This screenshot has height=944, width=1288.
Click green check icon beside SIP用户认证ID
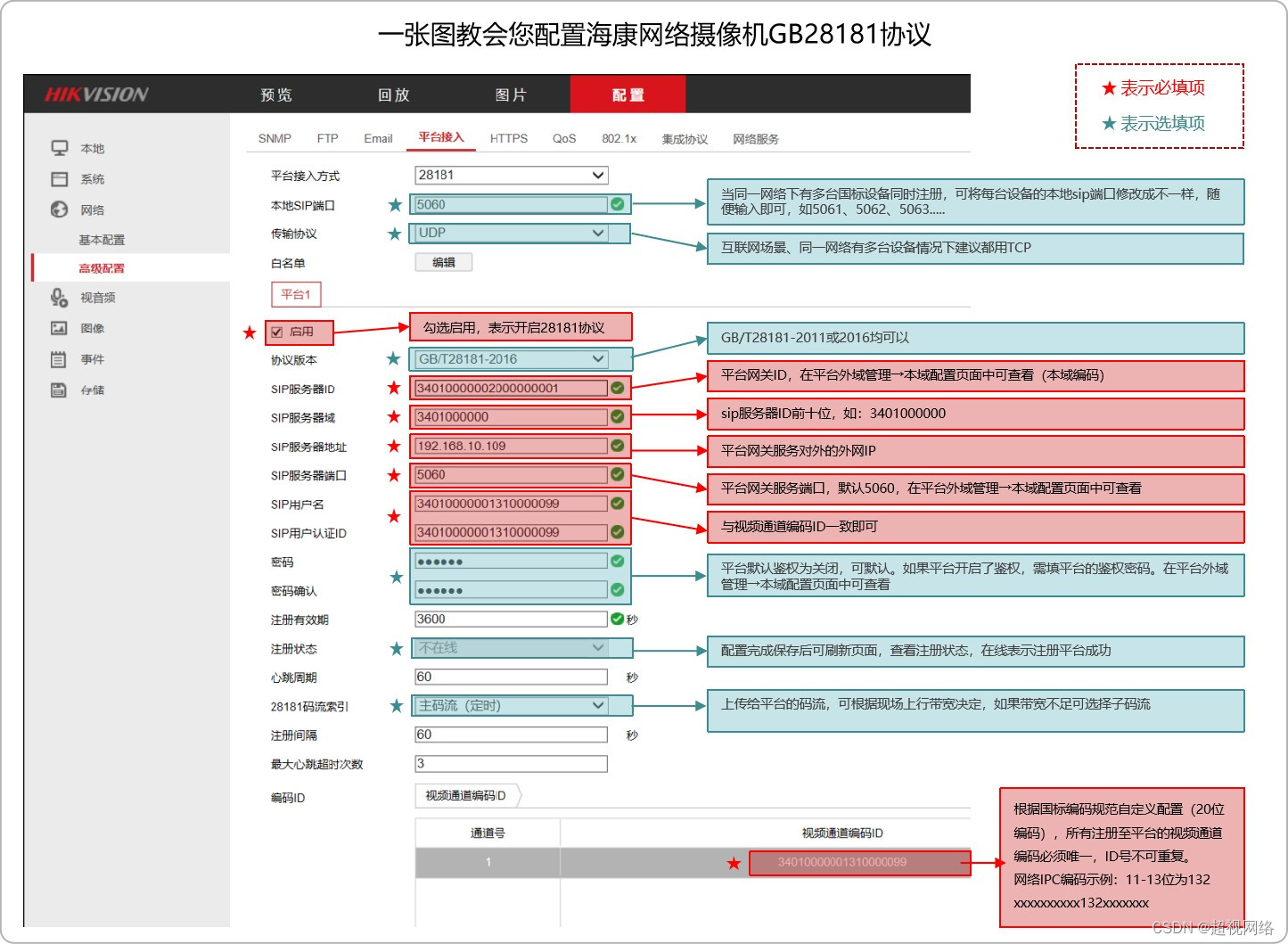tap(617, 532)
